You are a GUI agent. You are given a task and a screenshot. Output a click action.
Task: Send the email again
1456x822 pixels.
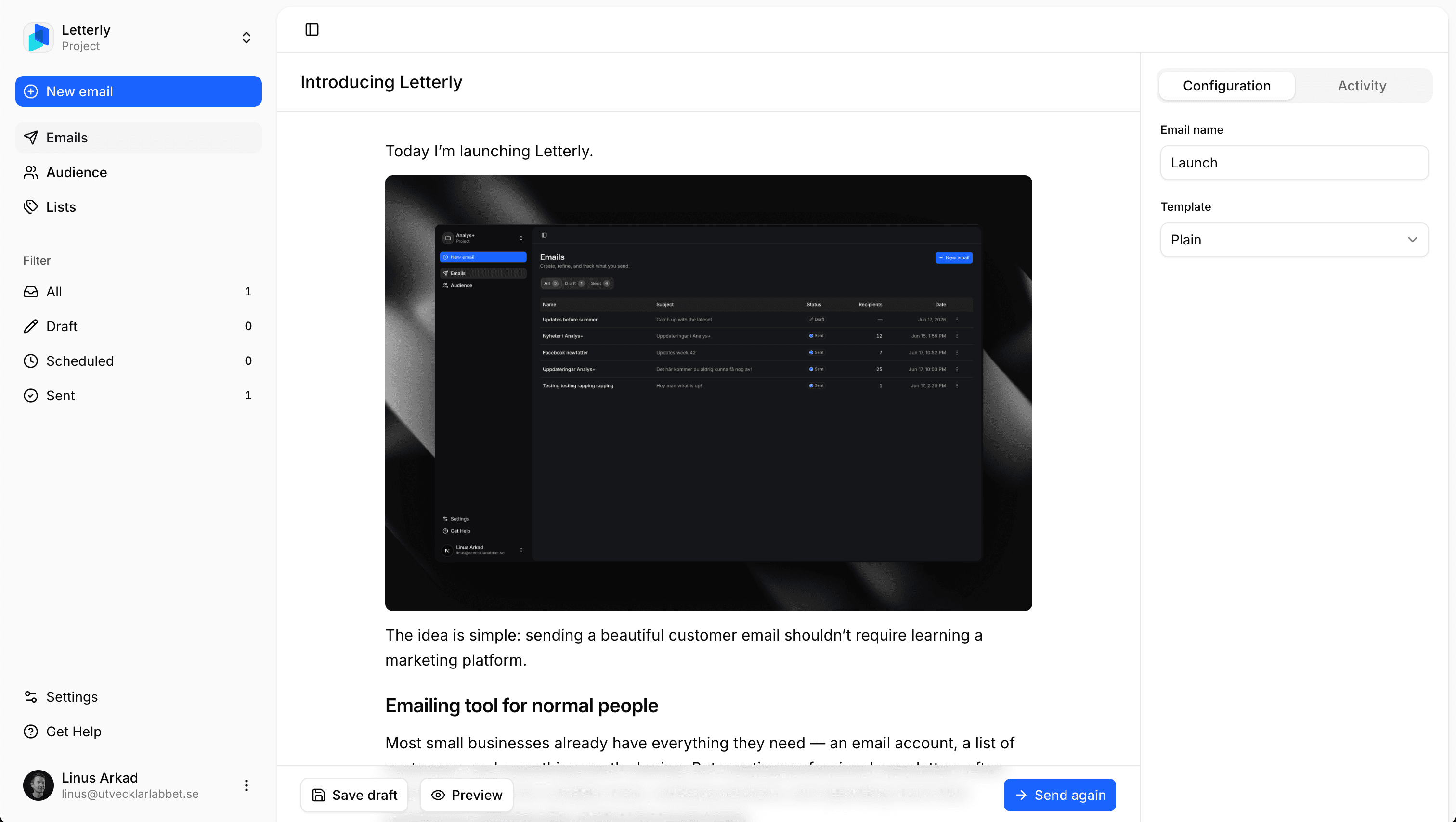1060,795
